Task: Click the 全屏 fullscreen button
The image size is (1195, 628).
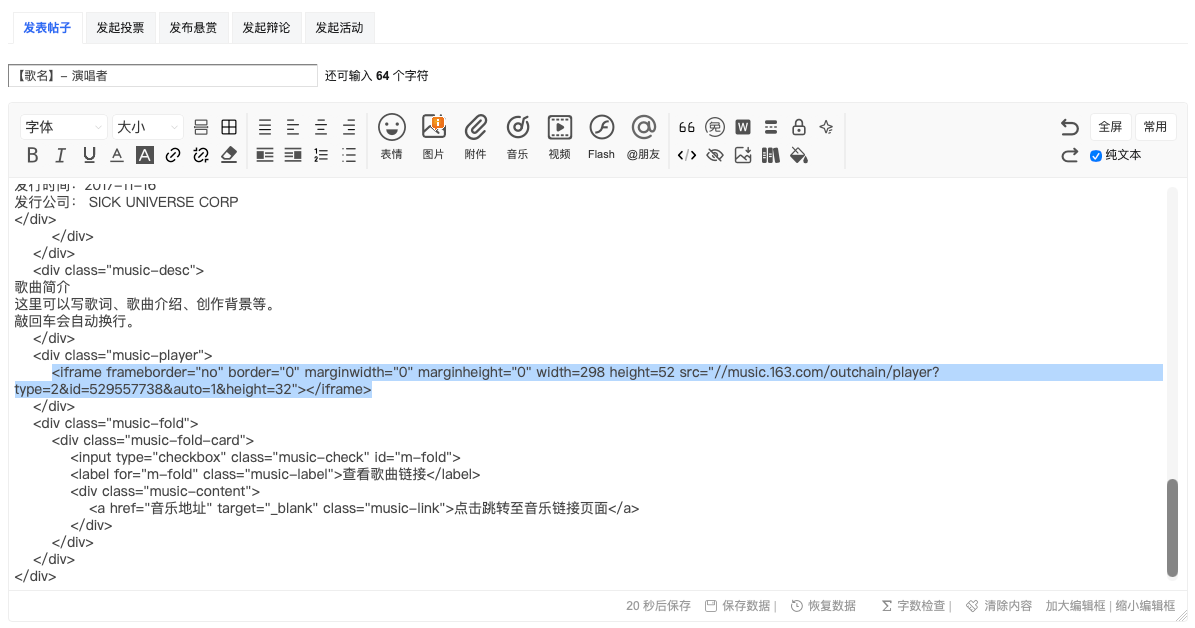Action: pyautogui.click(x=1110, y=127)
